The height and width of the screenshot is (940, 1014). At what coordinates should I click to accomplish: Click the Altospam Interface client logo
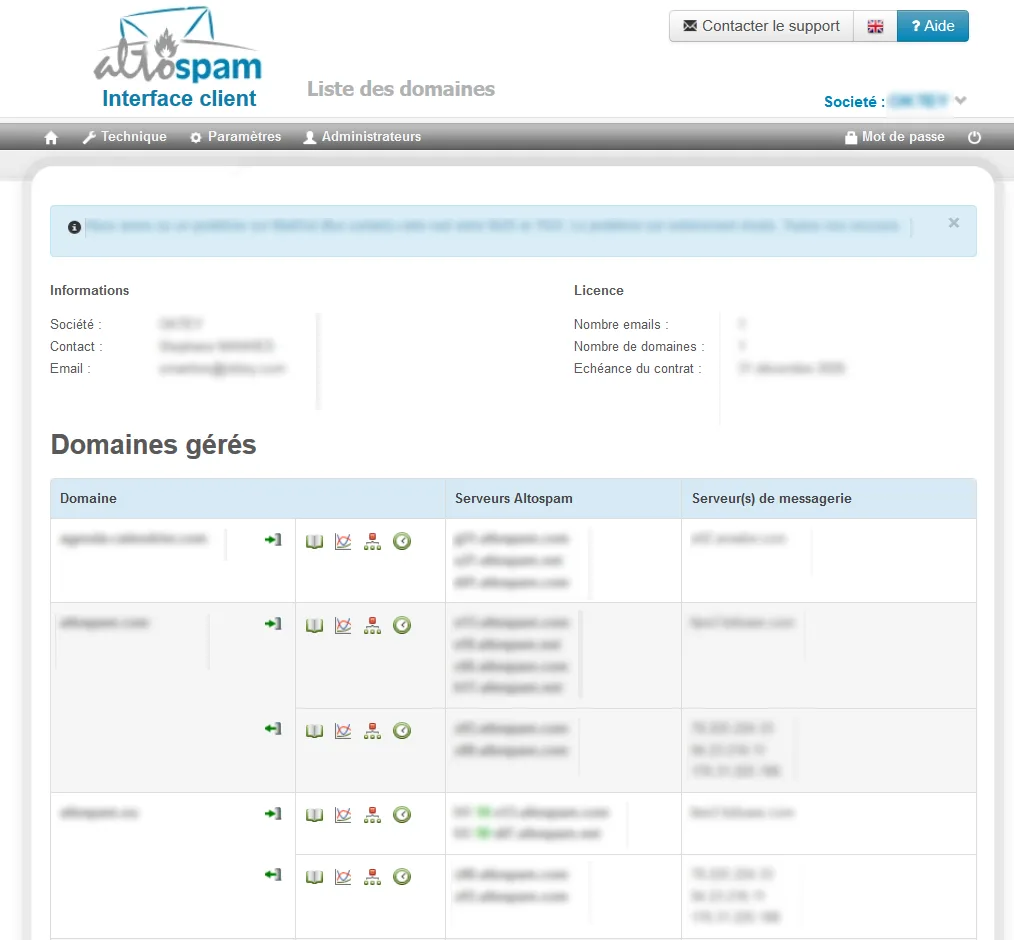click(x=178, y=58)
